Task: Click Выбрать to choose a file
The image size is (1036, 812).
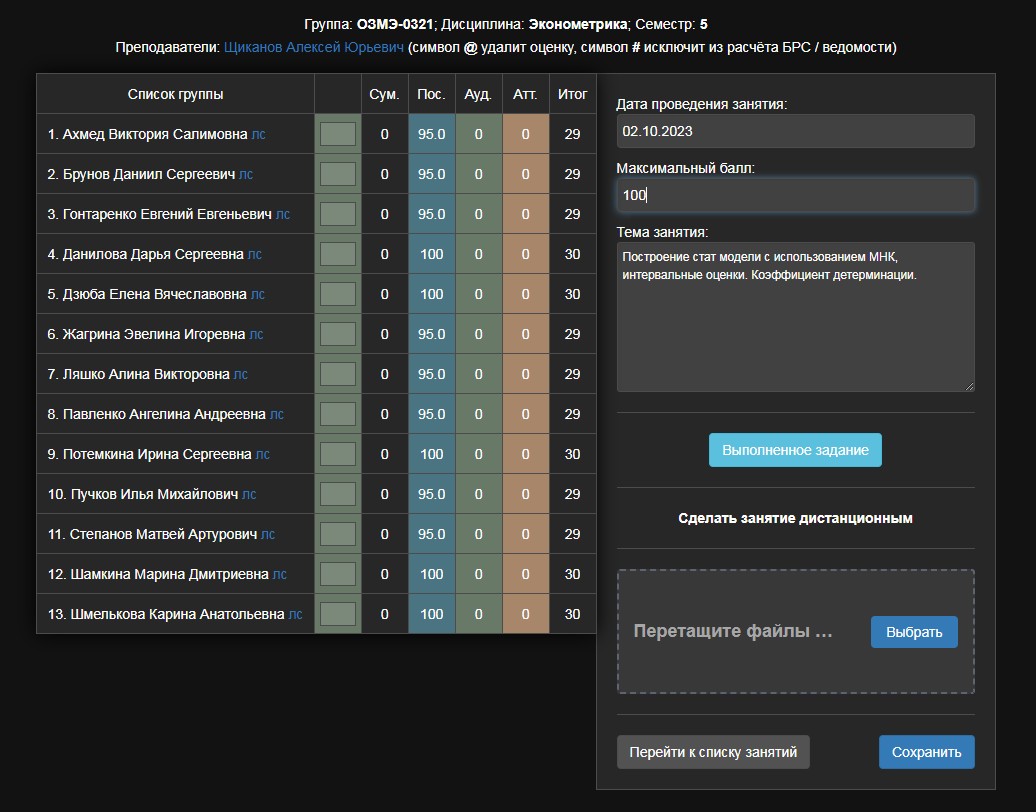Action: tap(913, 632)
